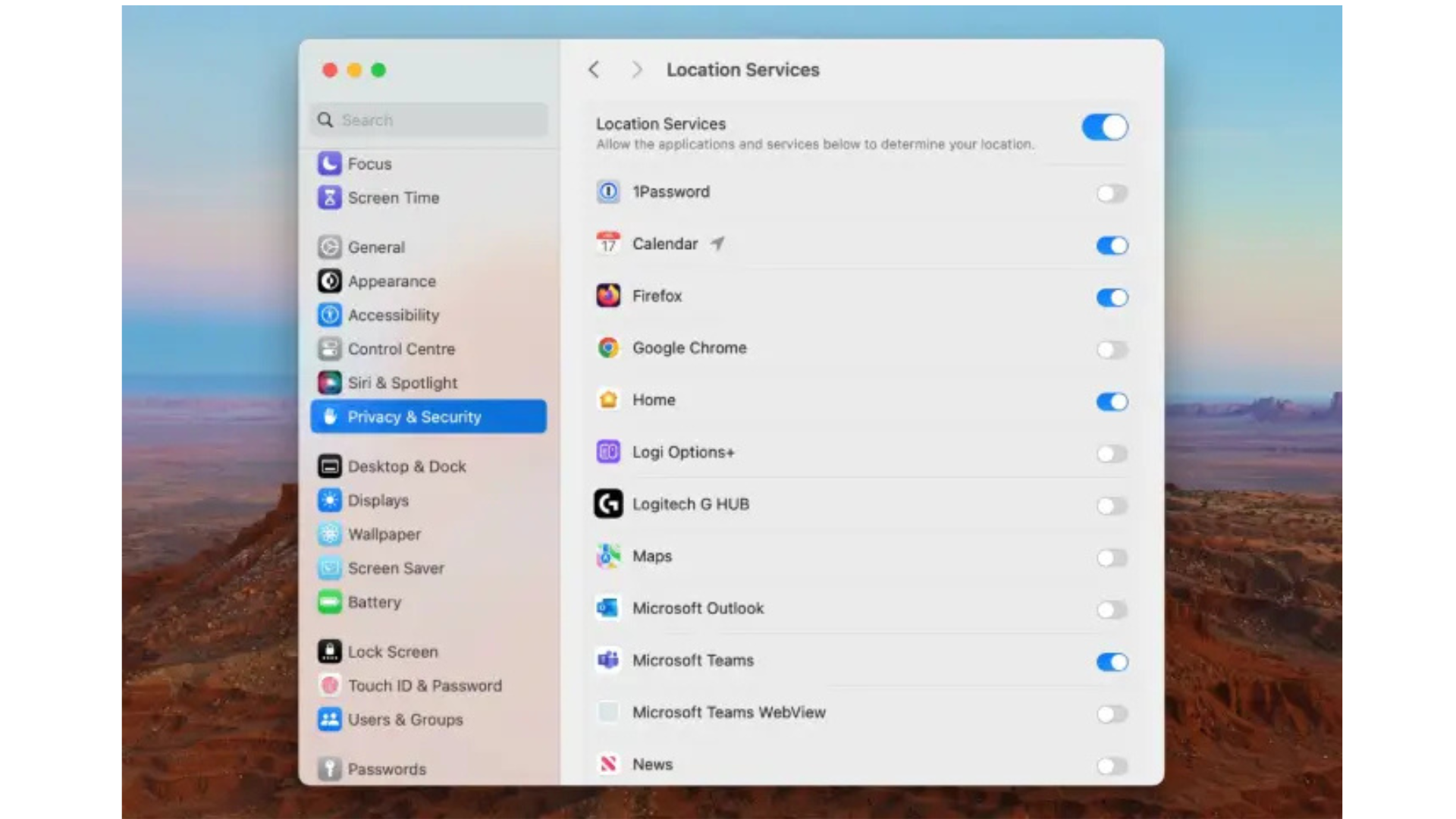1456x819 pixels.
Task: Click the Logi Options+ icon
Action: click(608, 452)
